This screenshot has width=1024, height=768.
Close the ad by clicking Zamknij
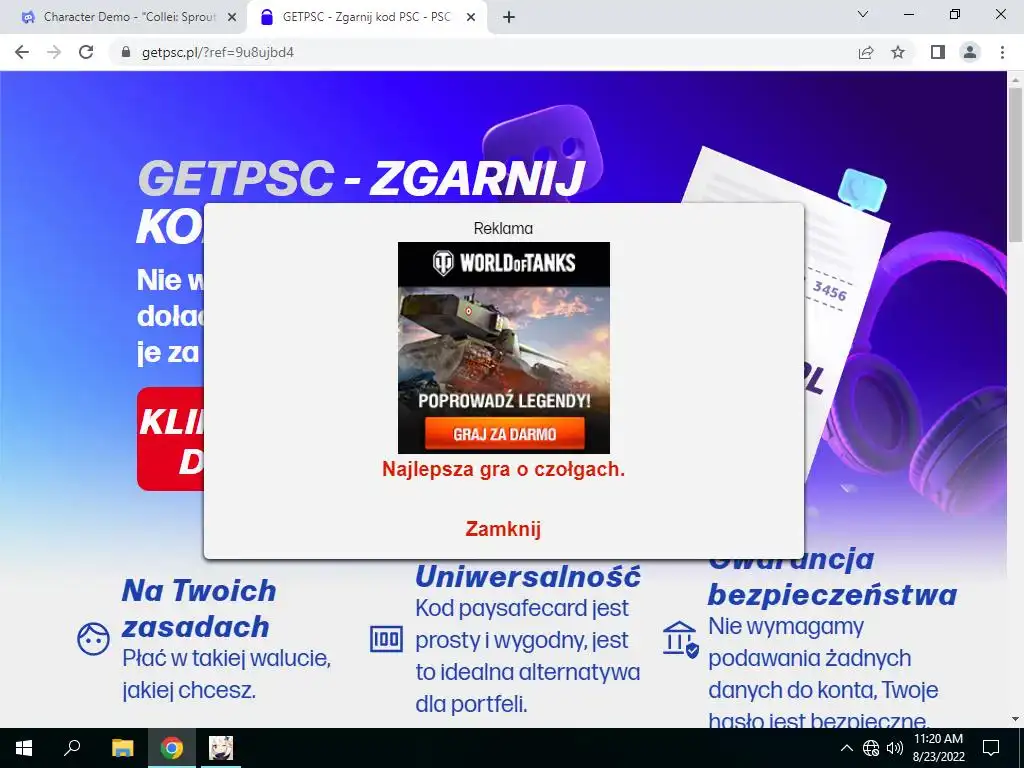[503, 528]
